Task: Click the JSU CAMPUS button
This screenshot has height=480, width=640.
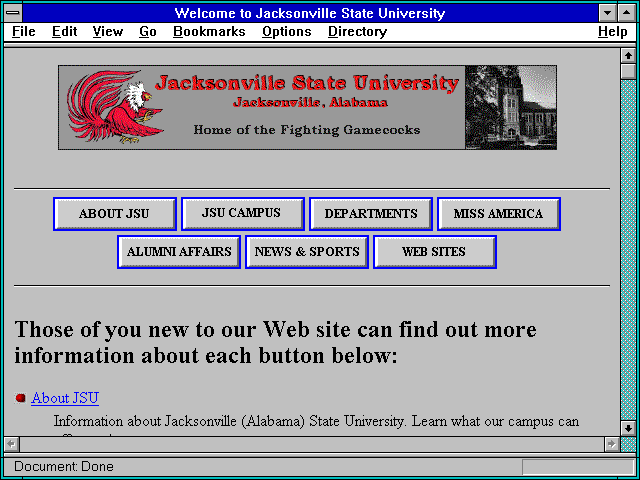Action: coord(243,214)
